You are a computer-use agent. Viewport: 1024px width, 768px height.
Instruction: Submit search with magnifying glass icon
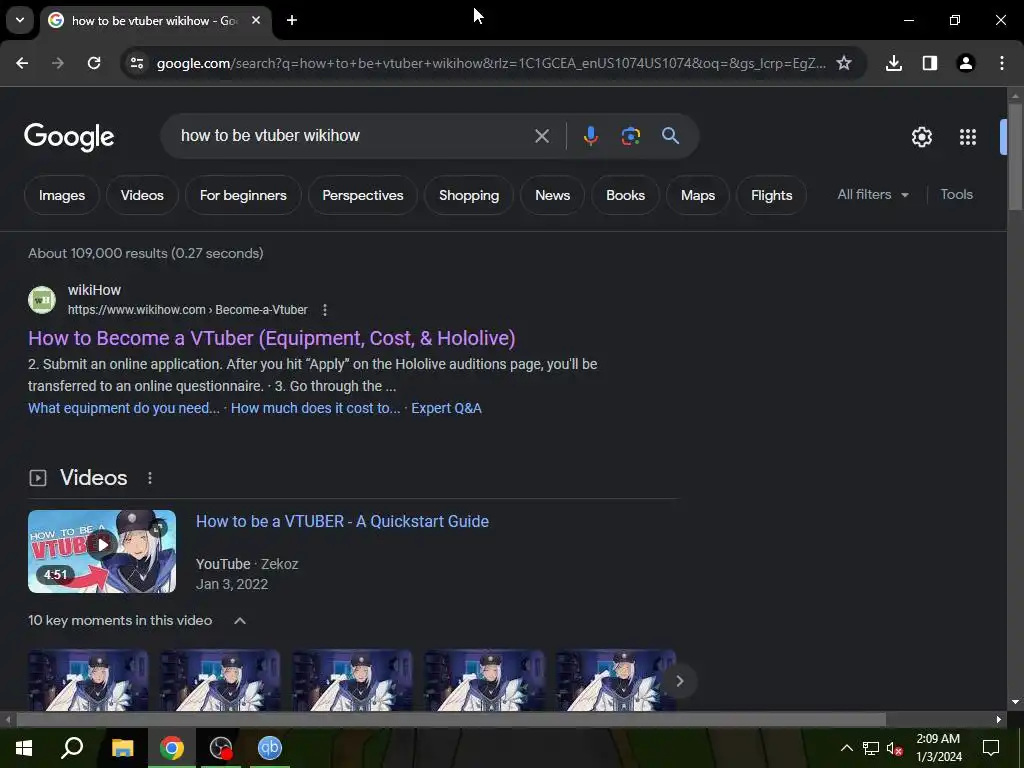(x=671, y=136)
